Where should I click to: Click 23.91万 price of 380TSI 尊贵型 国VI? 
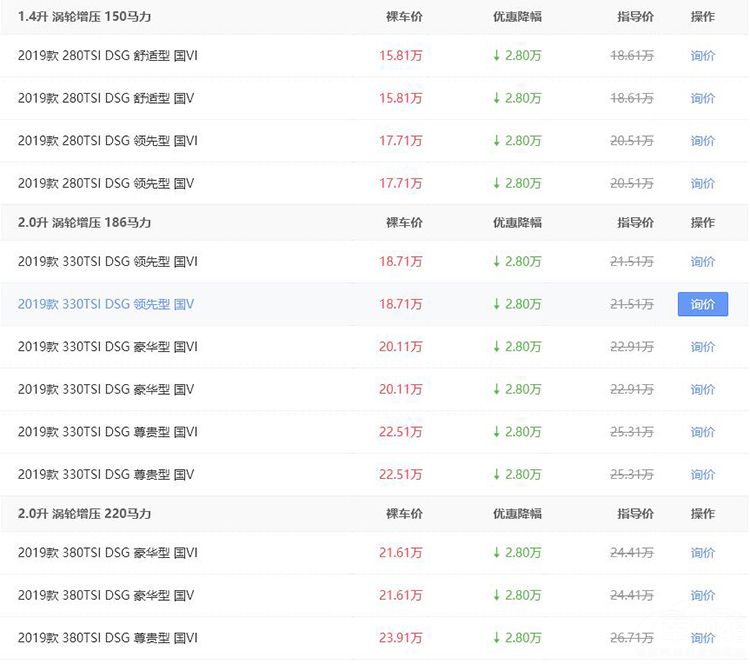coord(400,638)
